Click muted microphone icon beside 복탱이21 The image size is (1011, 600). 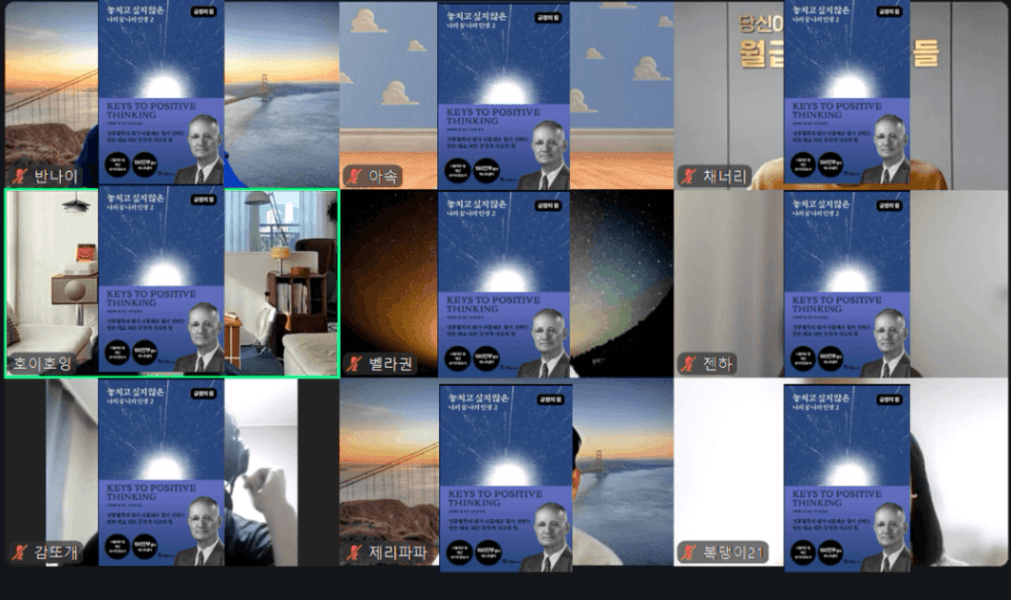(689, 552)
